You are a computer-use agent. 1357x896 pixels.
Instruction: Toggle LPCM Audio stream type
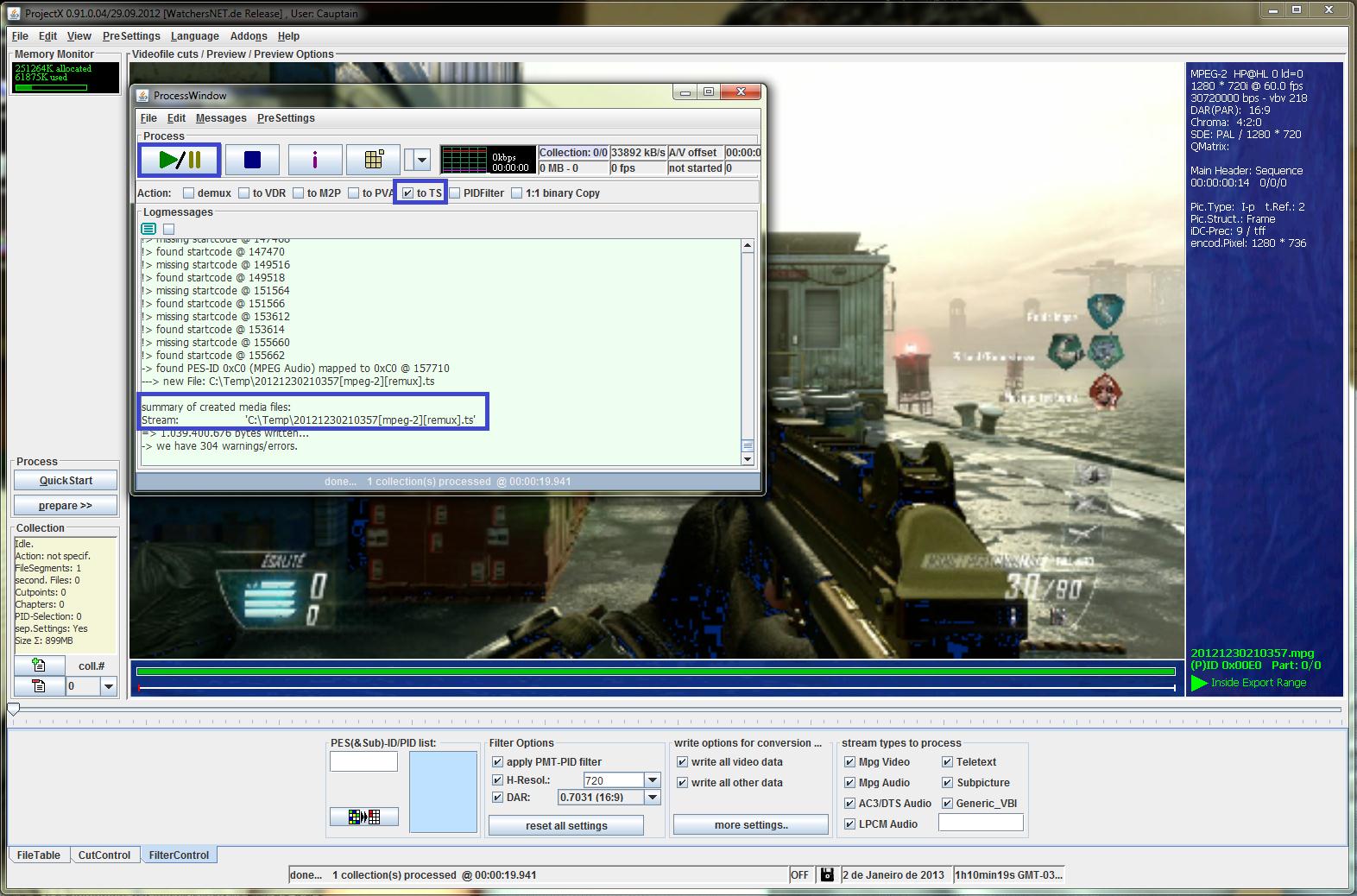(x=849, y=824)
